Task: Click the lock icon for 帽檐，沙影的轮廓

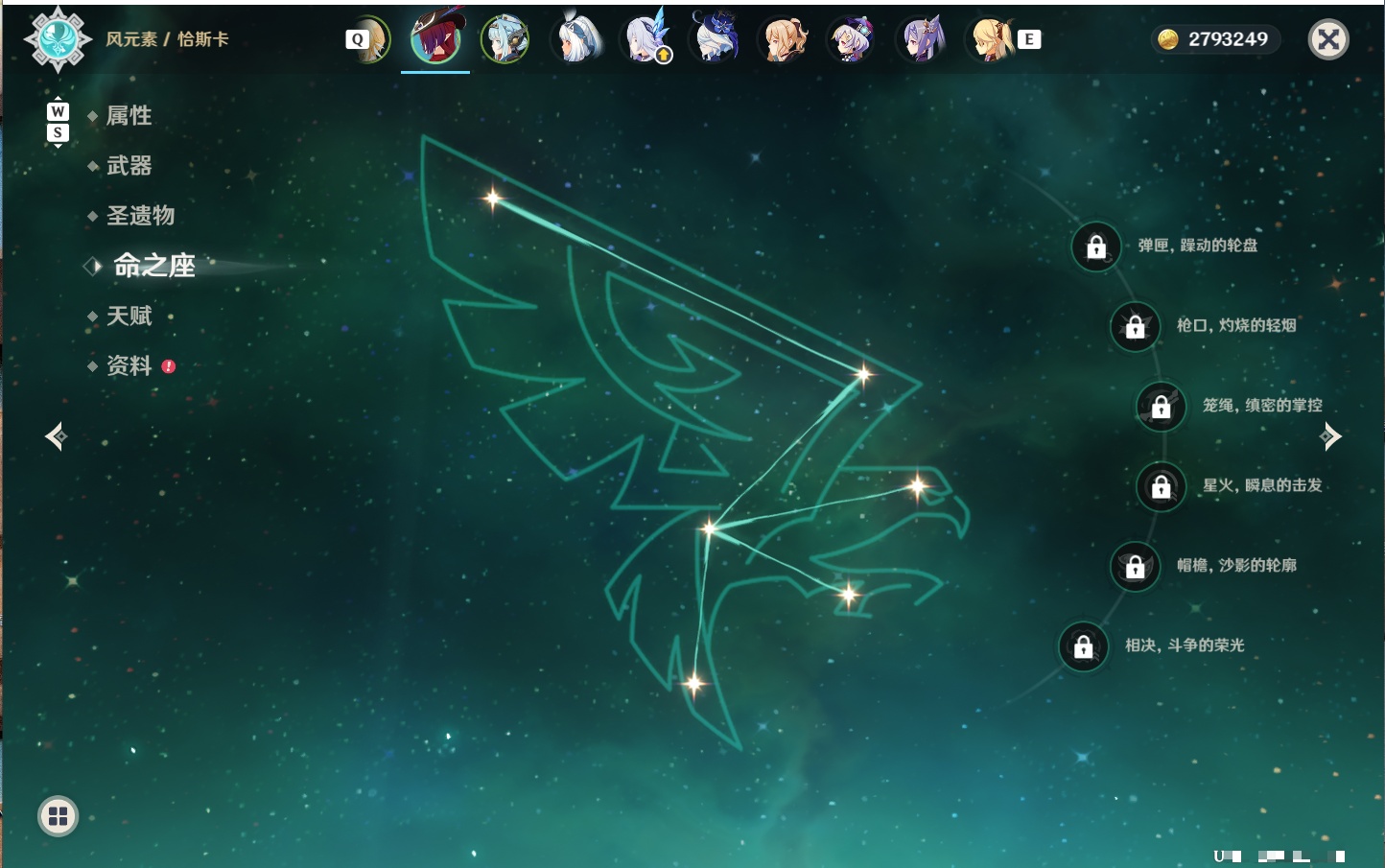Action: coord(1136,566)
